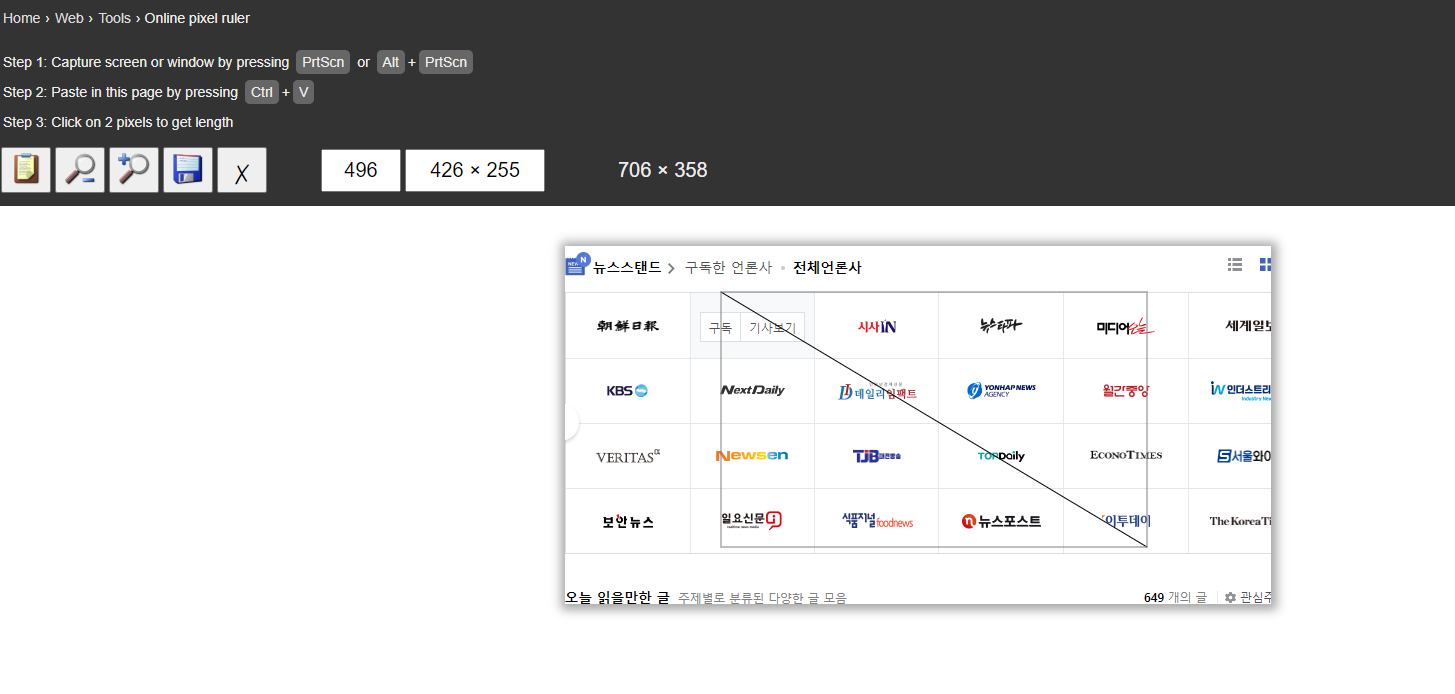Click the TopDaily logo
This screenshot has width=1455, height=694.
pos(1001,456)
